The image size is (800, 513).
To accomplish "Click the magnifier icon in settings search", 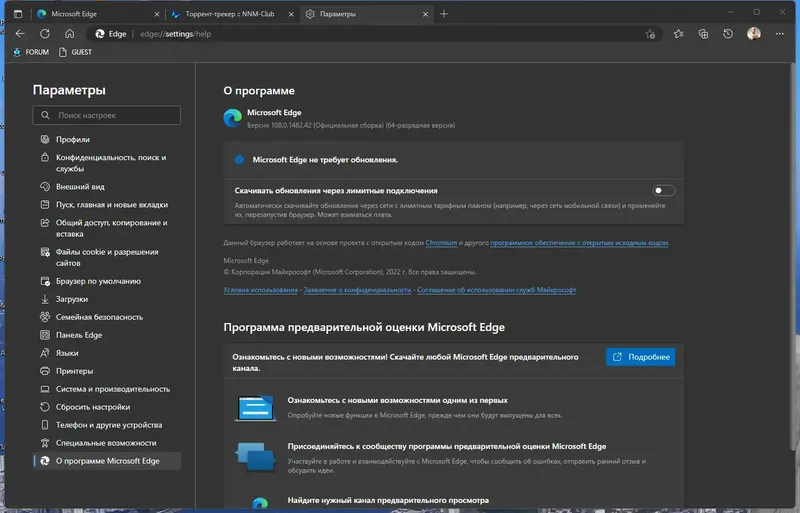I will (45, 115).
